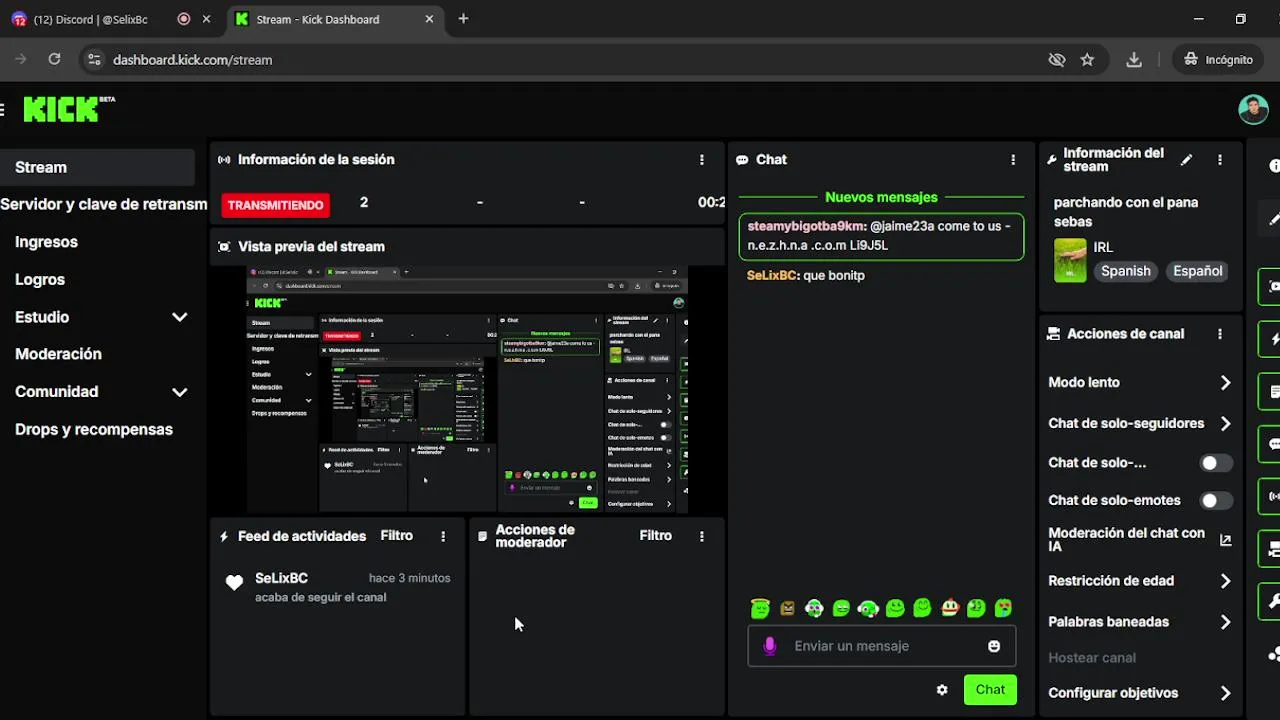Click the browser address bar URL
1280x720 pixels.
[193, 60]
